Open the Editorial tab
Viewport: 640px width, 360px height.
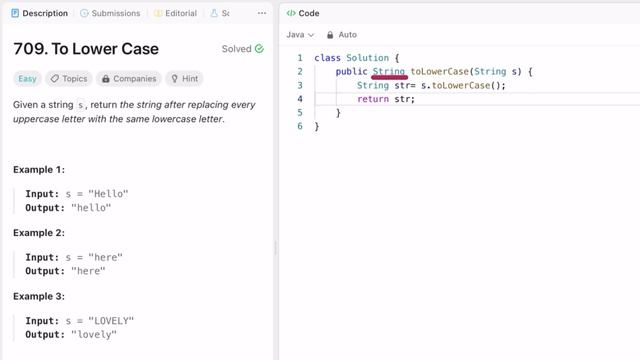(x=175, y=13)
